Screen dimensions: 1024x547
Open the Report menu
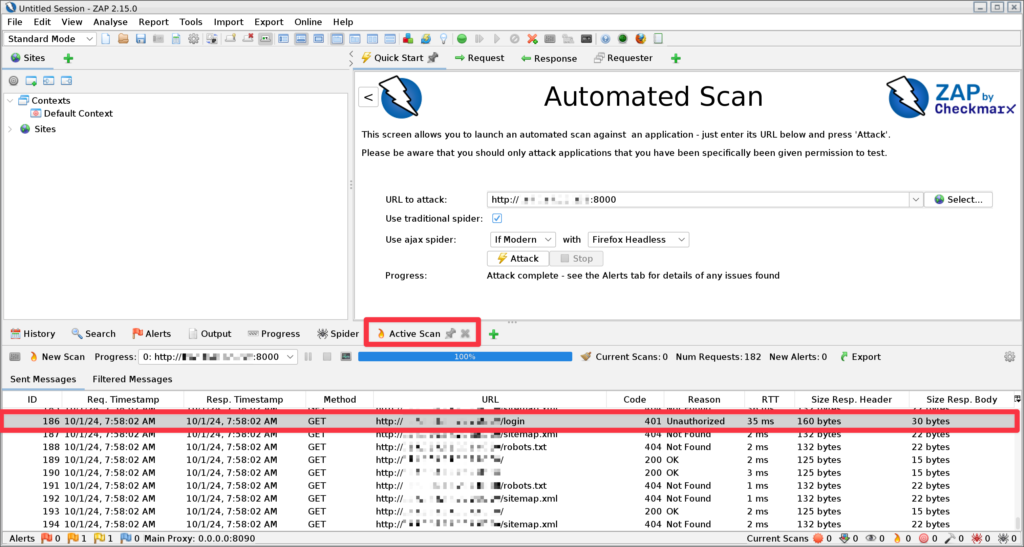(153, 22)
